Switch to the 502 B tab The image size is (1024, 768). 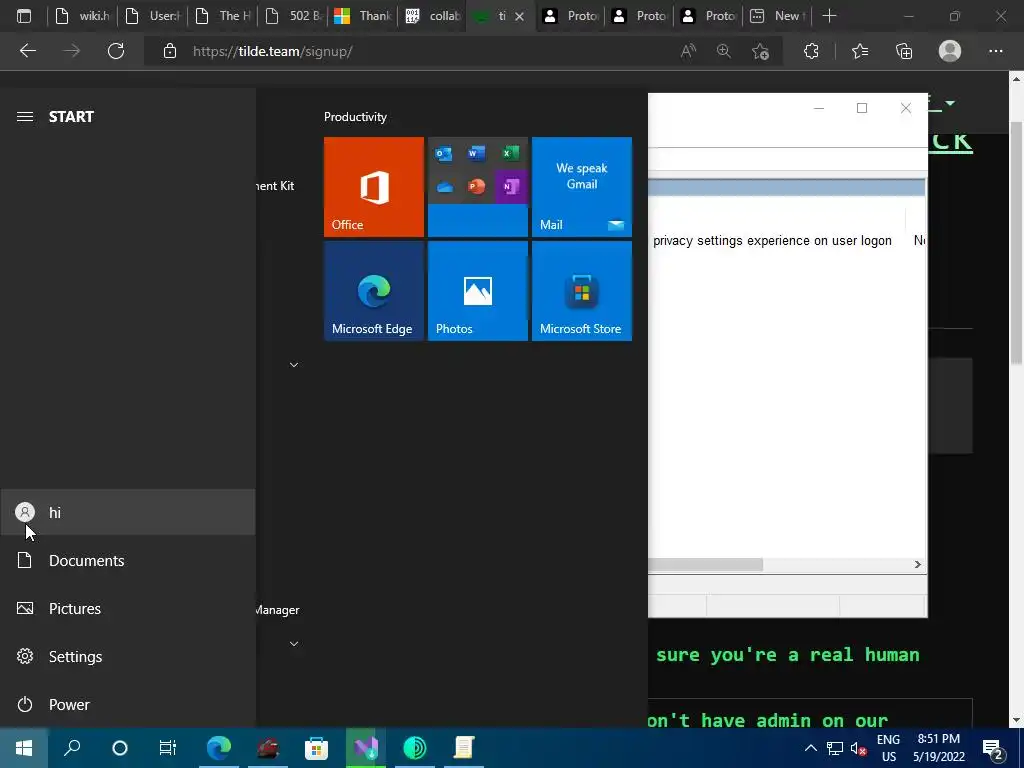tap(293, 16)
